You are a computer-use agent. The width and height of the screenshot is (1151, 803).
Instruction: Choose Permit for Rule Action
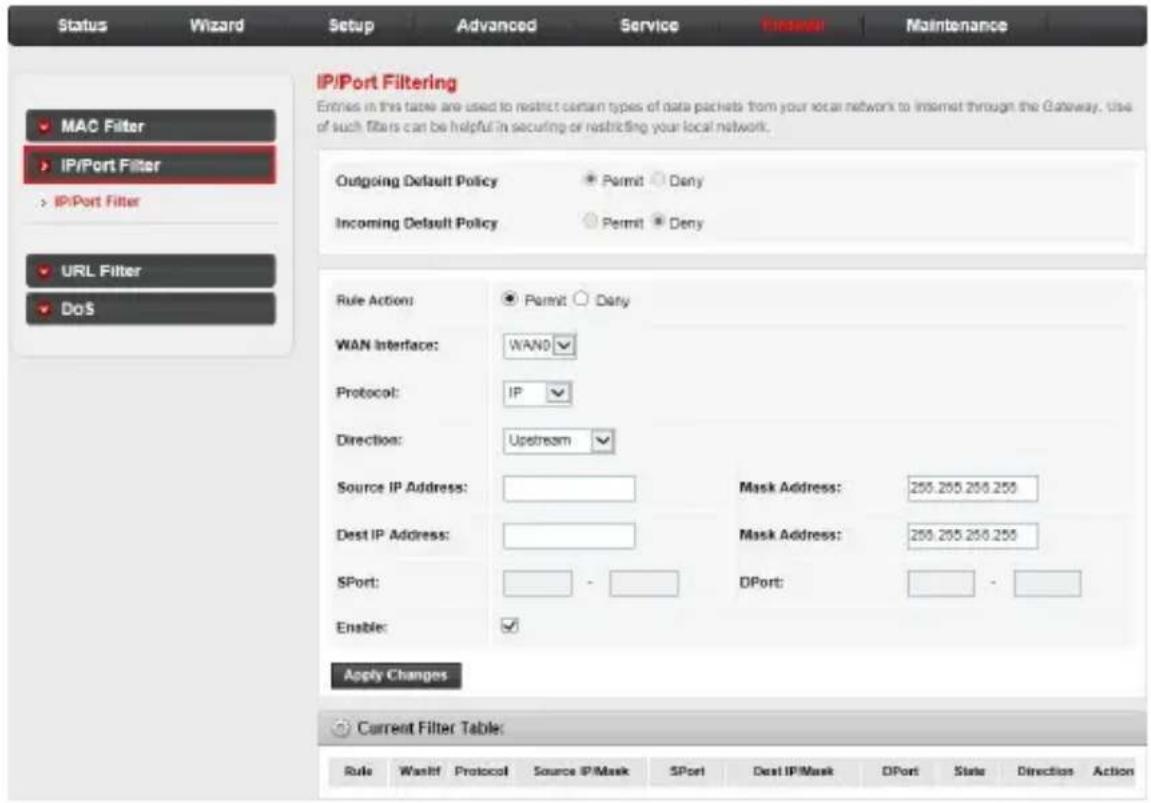tap(509, 299)
